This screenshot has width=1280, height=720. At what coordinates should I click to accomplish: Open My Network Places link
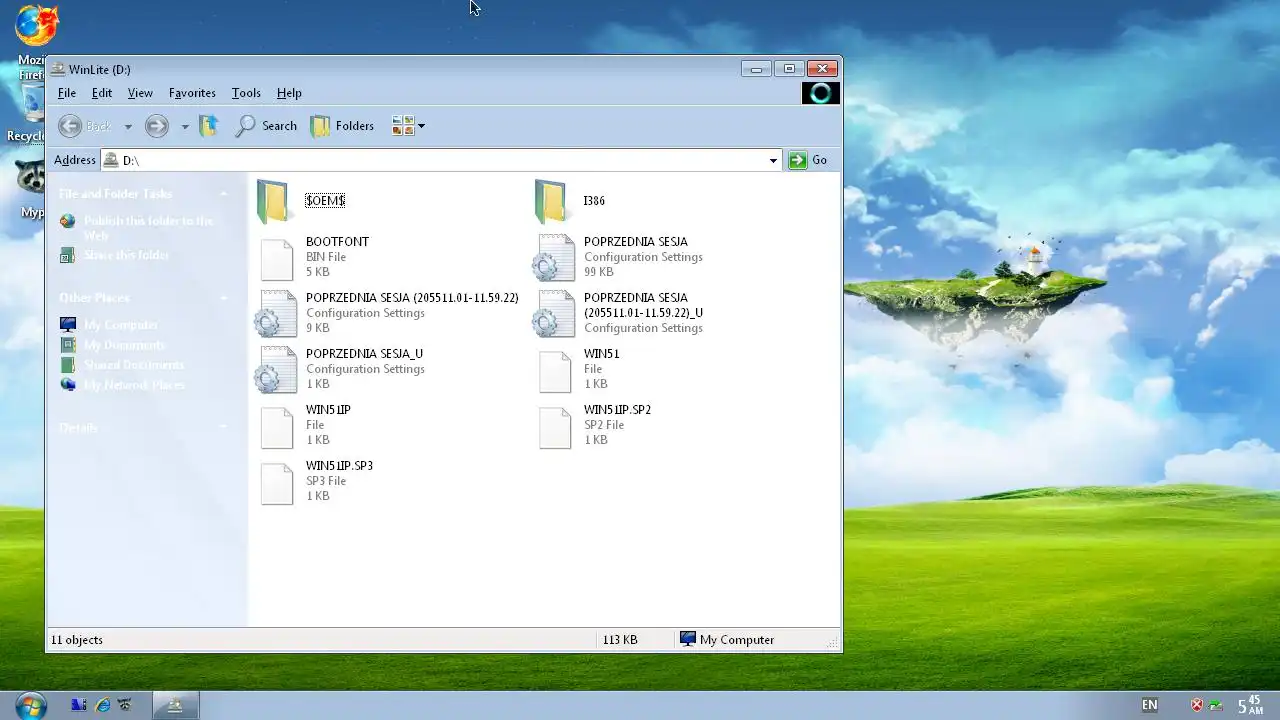click(x=134, y=385)
